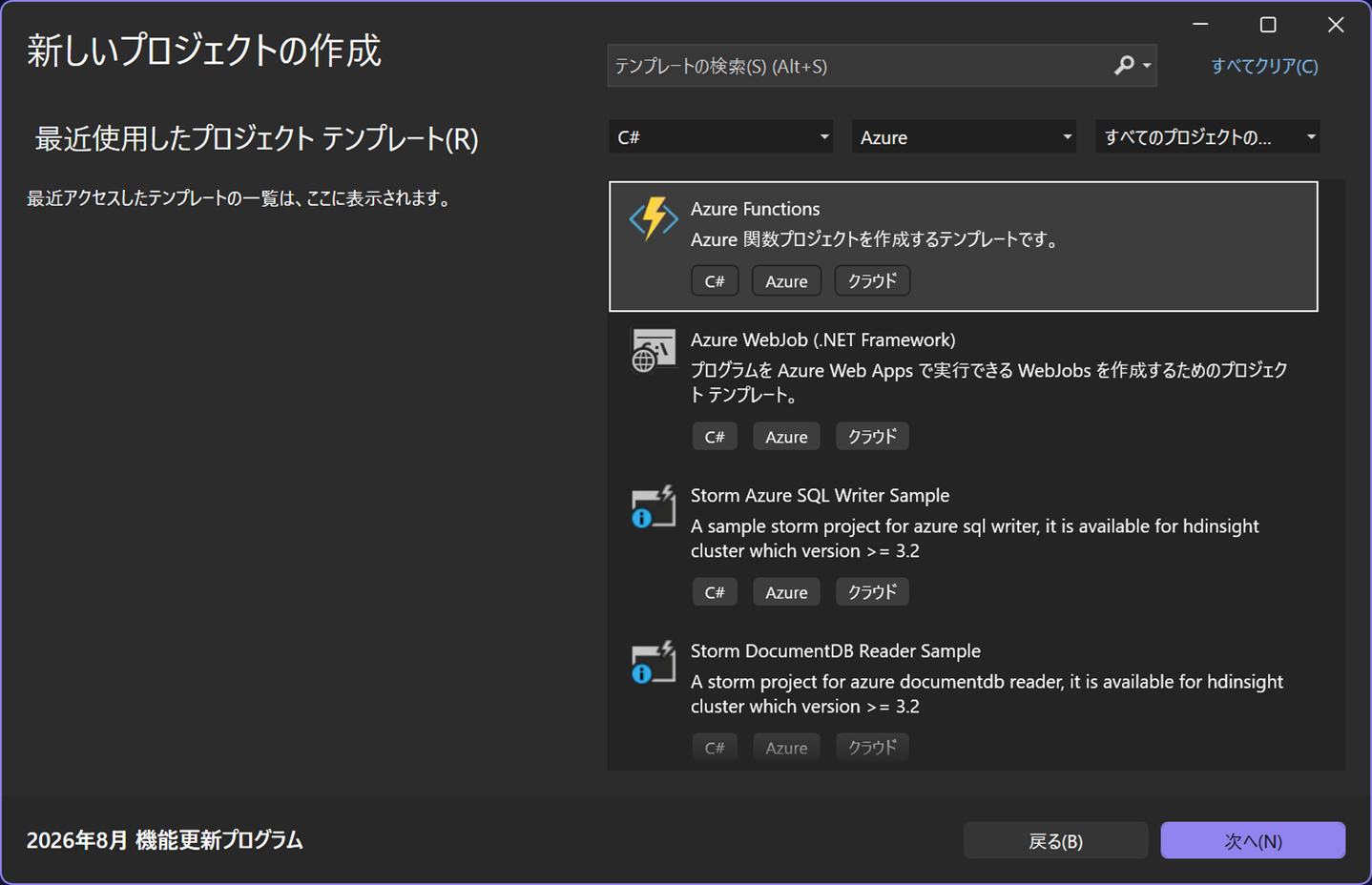Viewport: 1372px width, 885px height.
Task: Minimize the new project dialog window
Action: point(1200,25)
